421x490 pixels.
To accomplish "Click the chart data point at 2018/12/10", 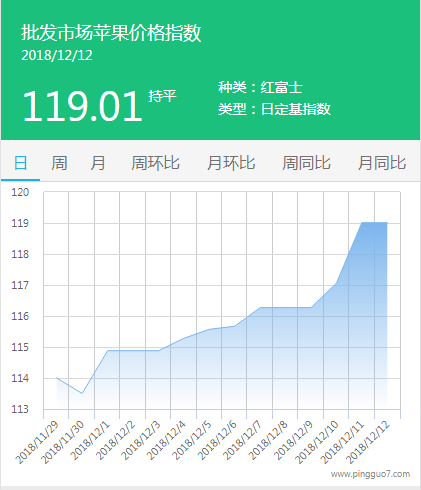I will tap(336, 283).
